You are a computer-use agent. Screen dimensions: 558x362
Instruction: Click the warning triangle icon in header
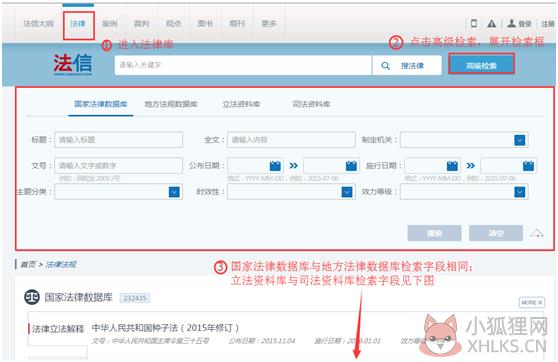click(x=491, y=23)
